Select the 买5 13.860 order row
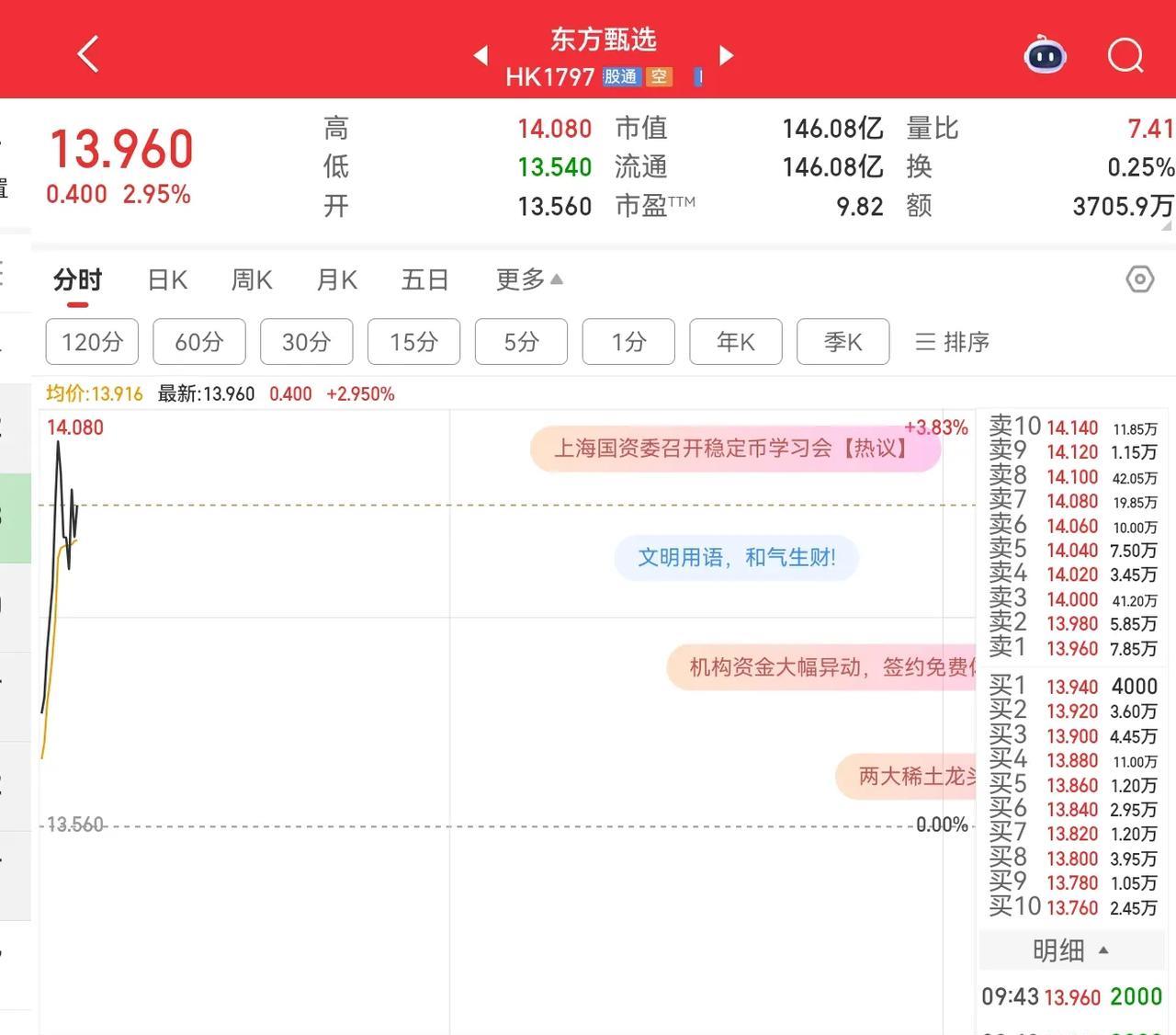Screen dimensions: 1176x1035 (1073, 785)
